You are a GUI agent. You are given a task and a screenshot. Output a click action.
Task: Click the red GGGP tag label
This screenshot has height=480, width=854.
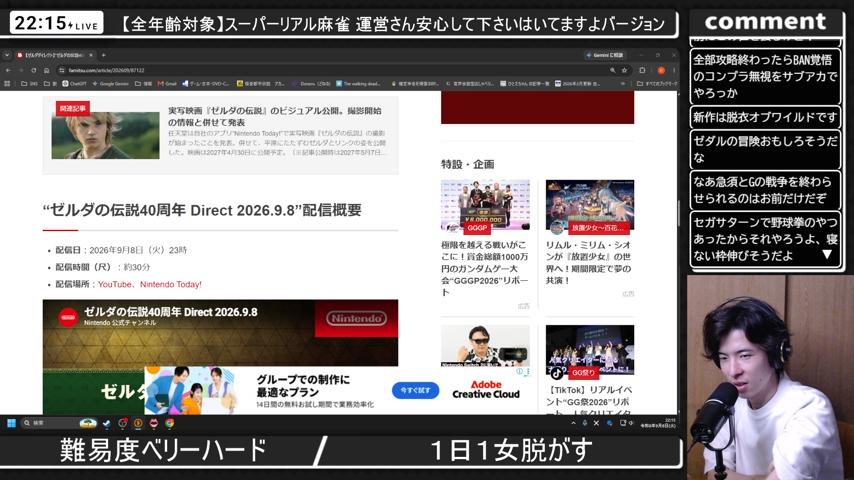[x=477, y=228]
